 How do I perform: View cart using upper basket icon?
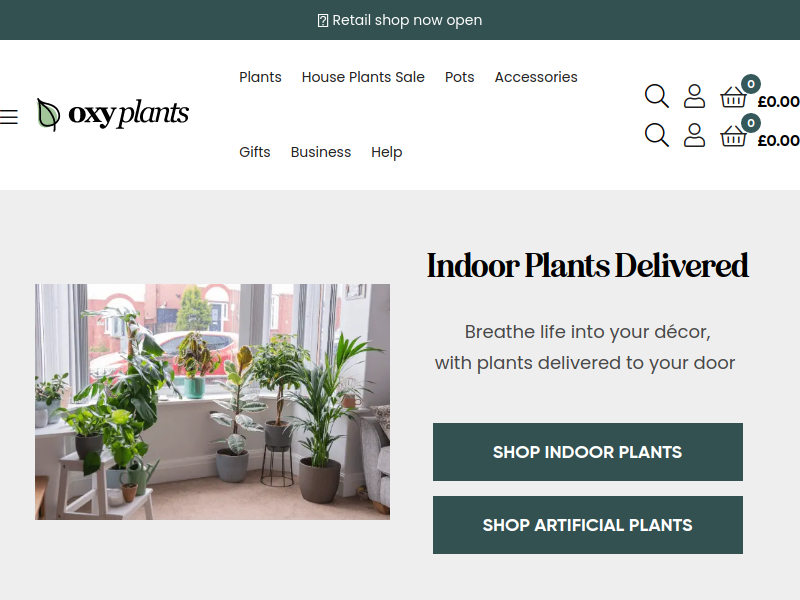(x=734, y=96)
